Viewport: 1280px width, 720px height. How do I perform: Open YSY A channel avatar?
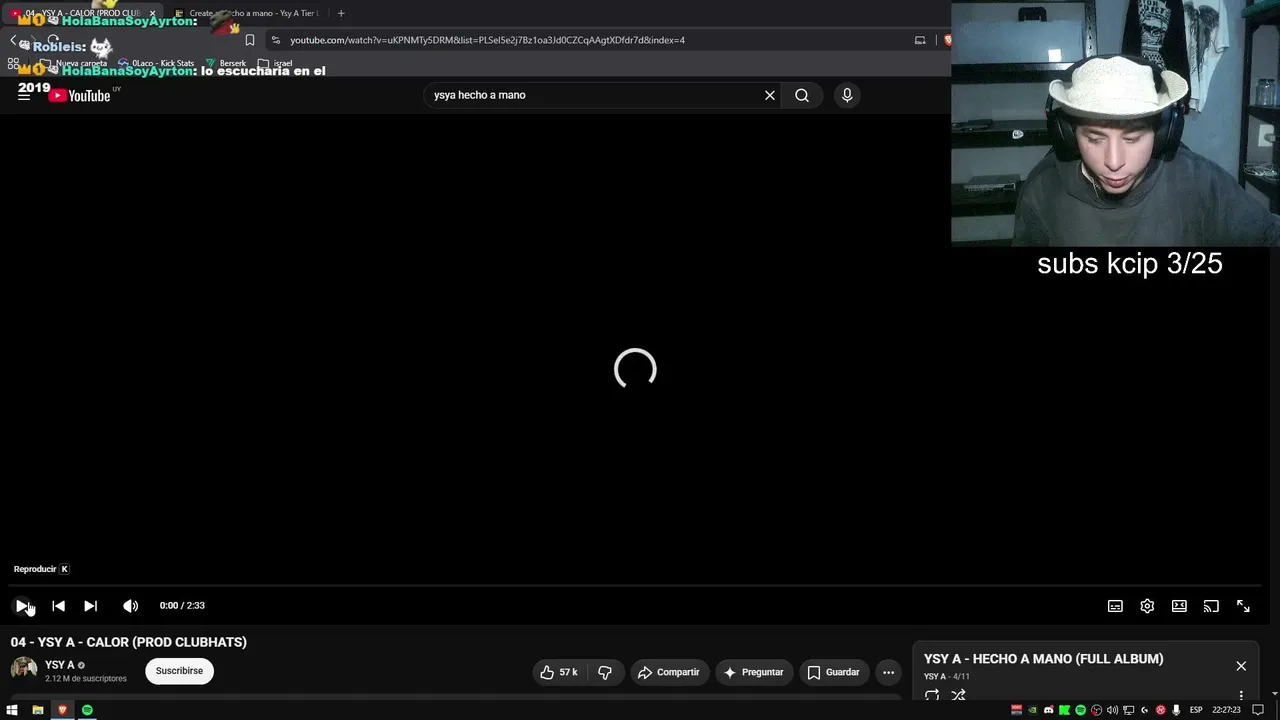pos(24,668)
